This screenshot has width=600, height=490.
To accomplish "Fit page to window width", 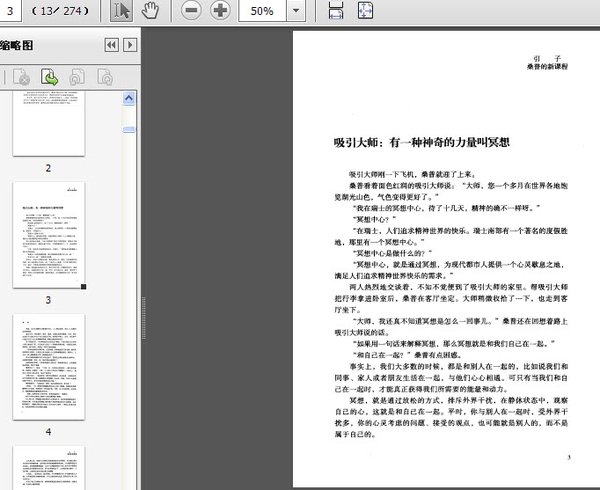I will tap(336, 10).
